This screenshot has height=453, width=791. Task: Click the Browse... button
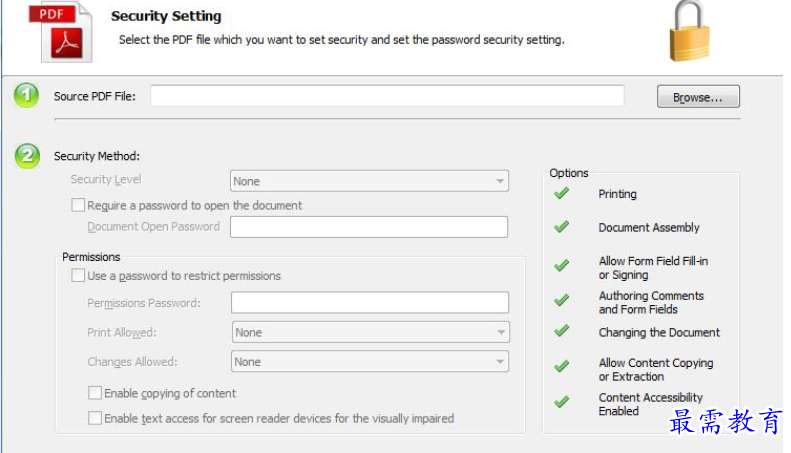click(x=698, y=96)
